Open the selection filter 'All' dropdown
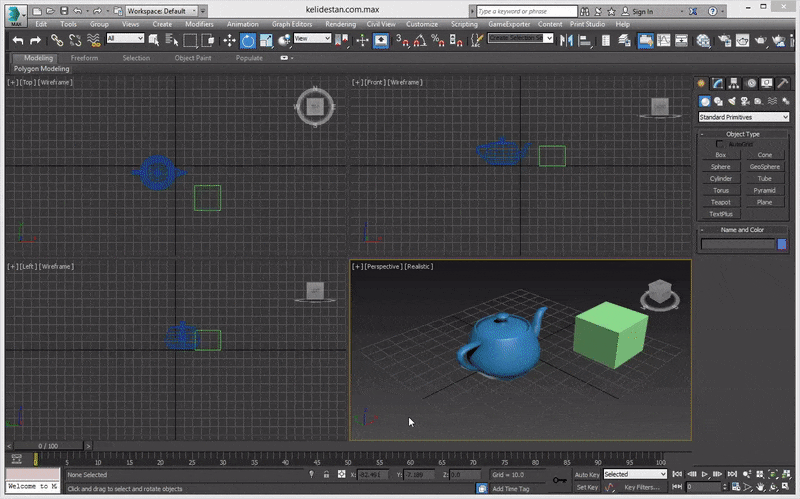 click(x=125, y=38)
